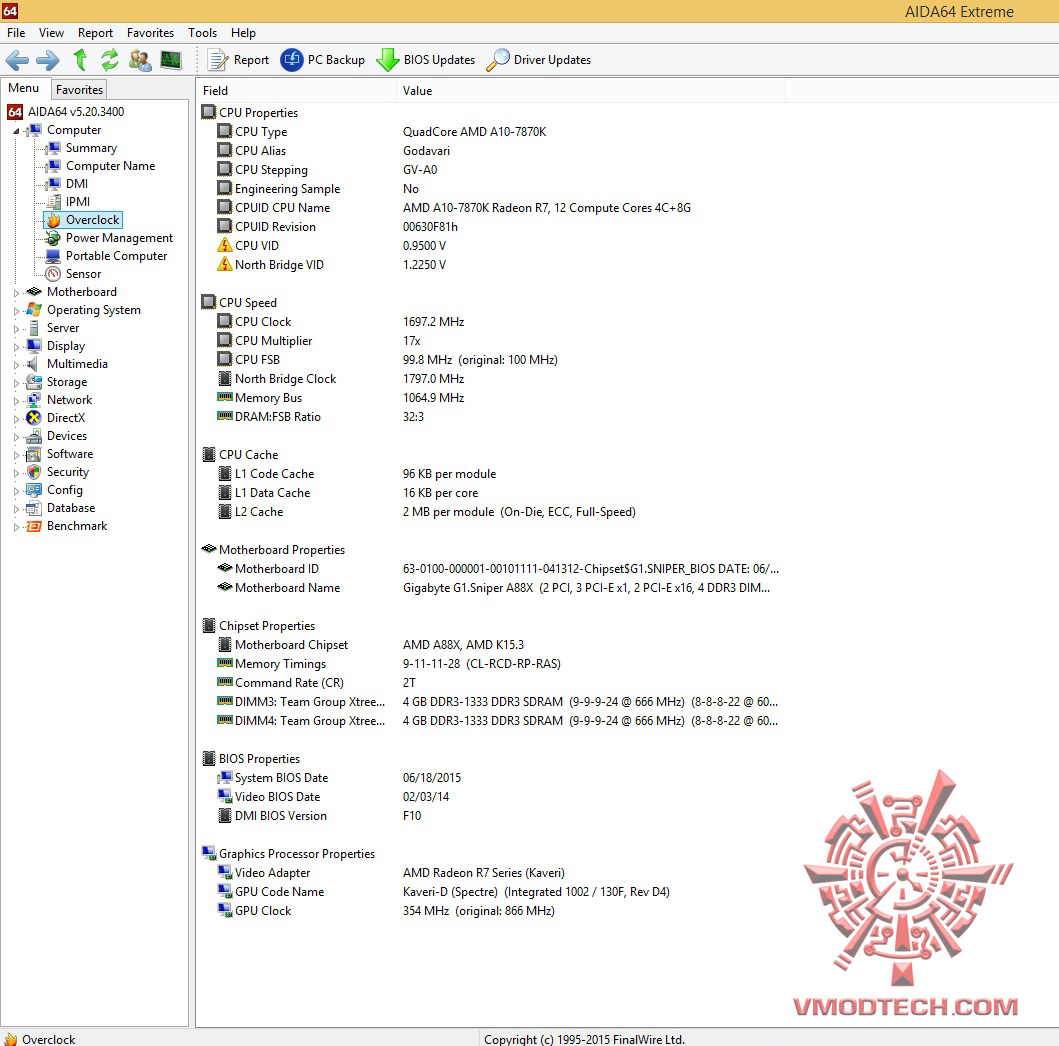
Task: Select the Motherboard Name row
Action: point(493,587)
